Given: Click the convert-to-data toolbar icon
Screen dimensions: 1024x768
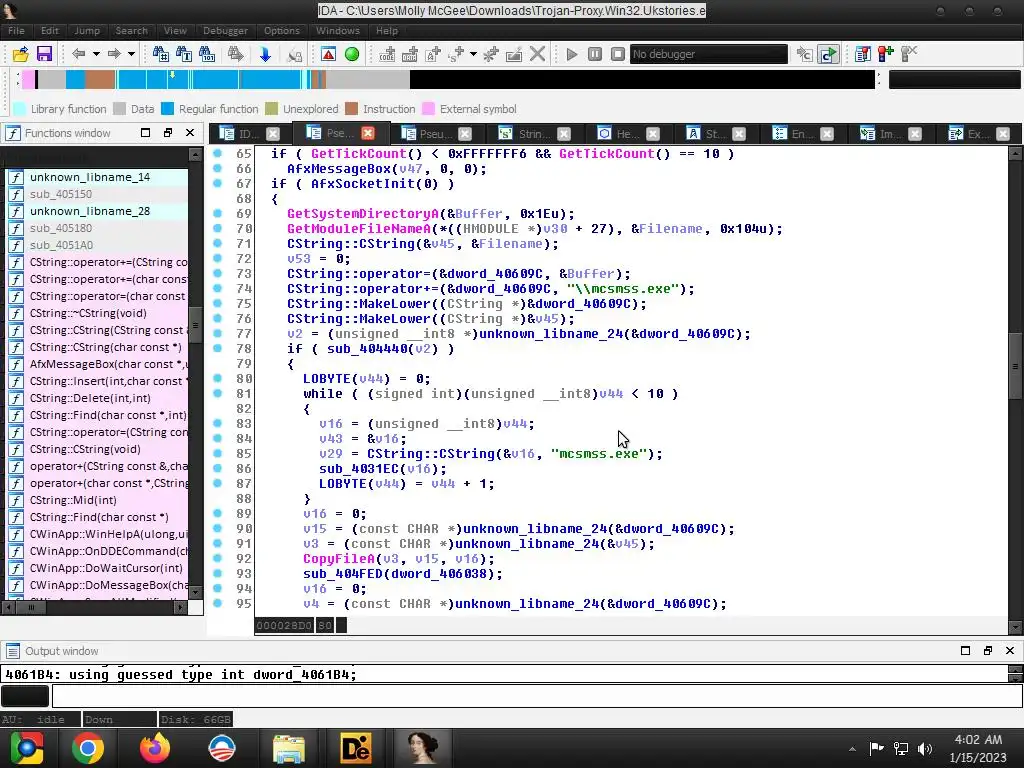Looking at the screenshot, I should coord(410,54).
